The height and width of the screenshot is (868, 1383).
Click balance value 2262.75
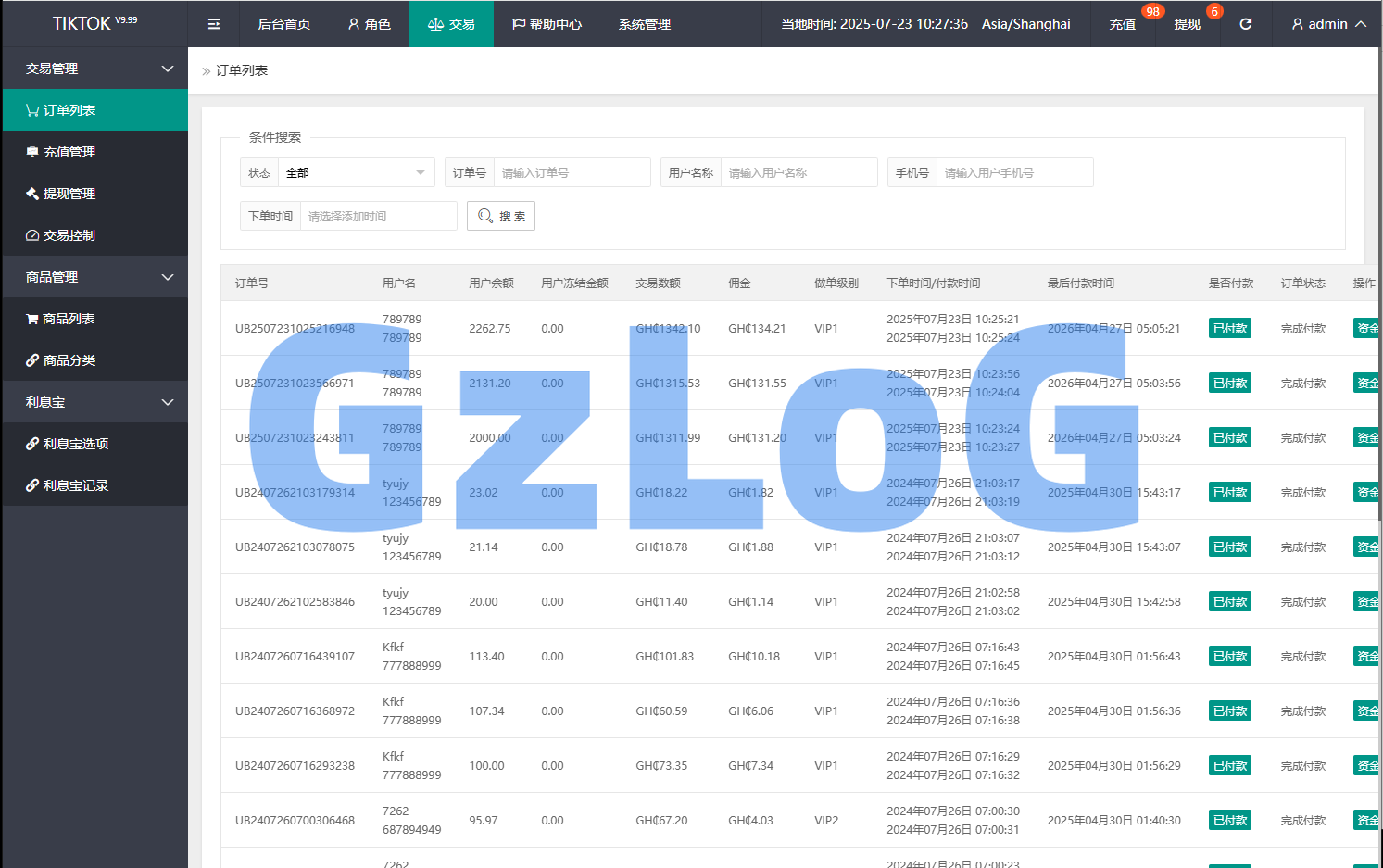pyautogui.click(x=490, y=328)
